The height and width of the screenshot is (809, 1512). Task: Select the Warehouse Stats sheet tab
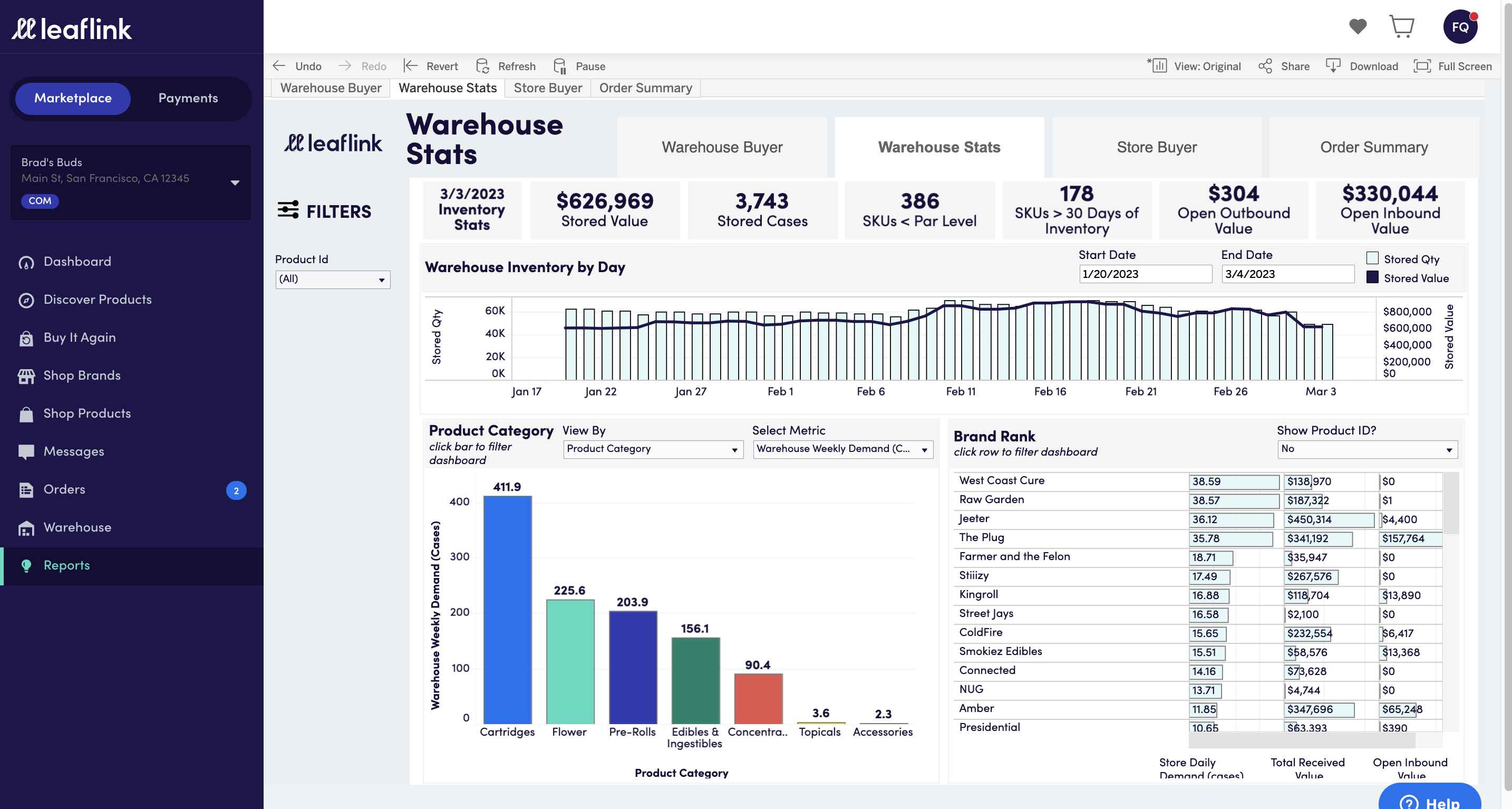pyautogui.click(x=447, y=88)
